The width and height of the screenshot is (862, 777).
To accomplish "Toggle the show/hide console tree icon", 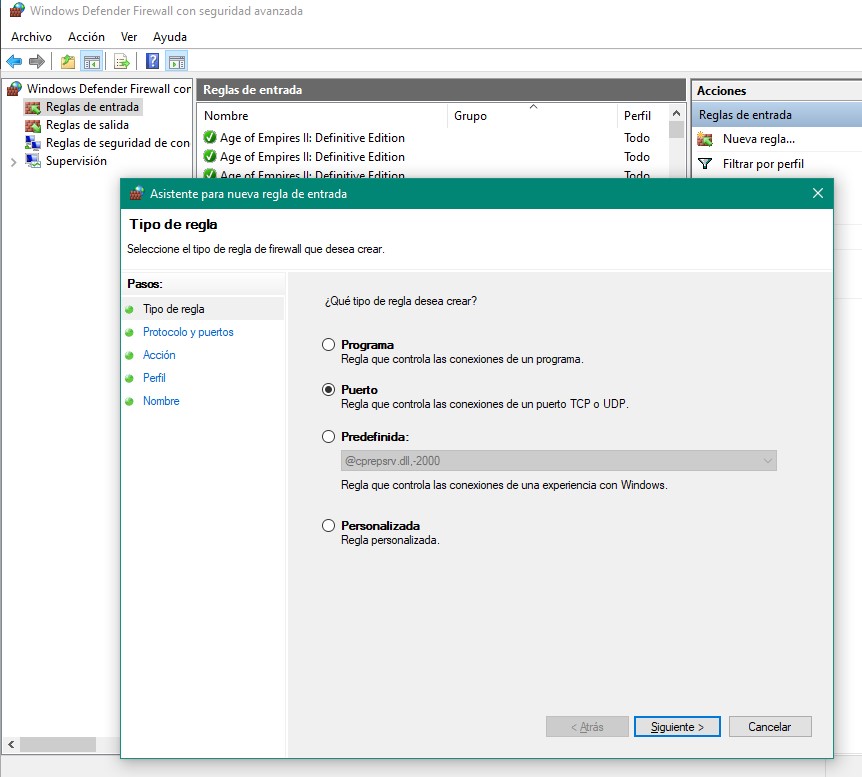I will point(91,61).
